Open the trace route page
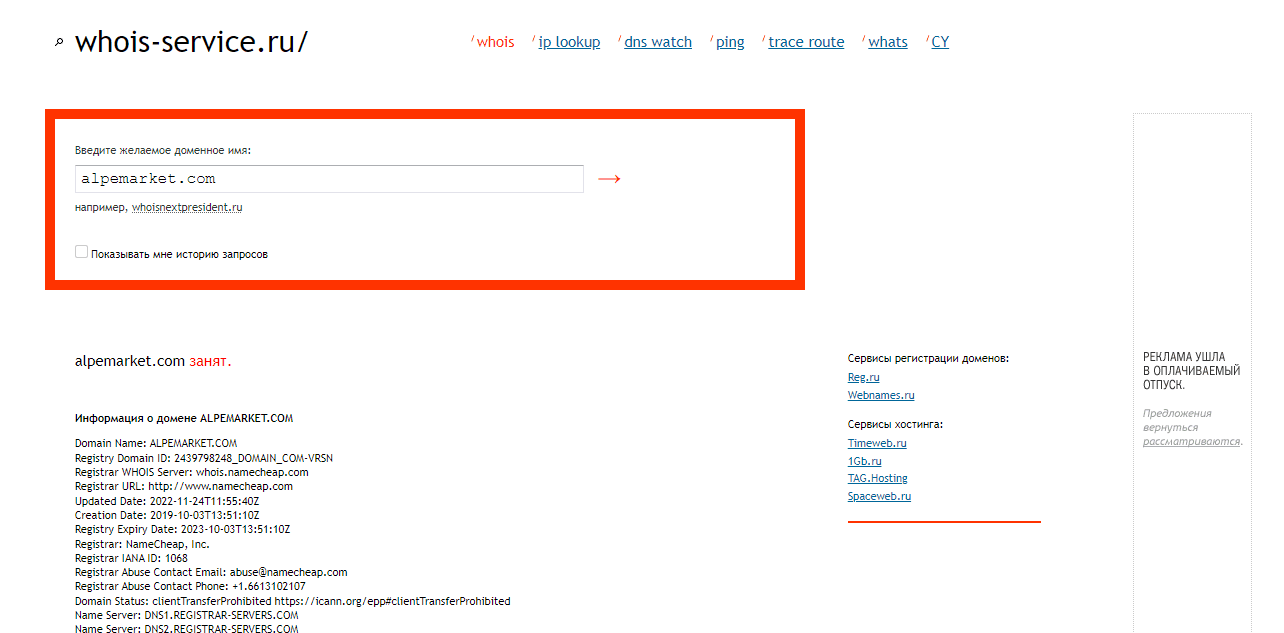This screenshot has width=1284, height=633. coord(806,42)
